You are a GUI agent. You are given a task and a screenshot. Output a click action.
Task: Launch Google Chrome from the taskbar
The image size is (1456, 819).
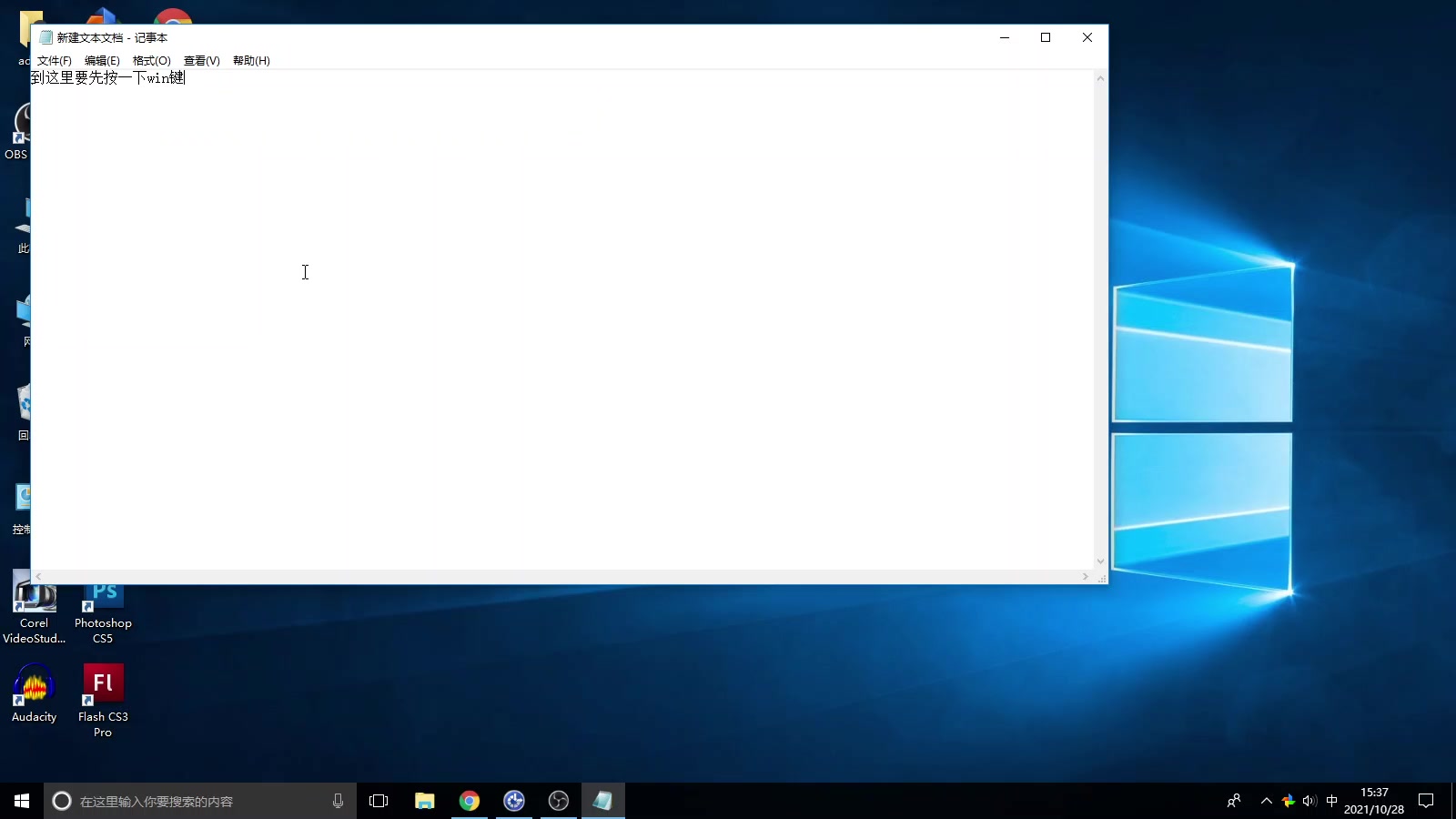pyautogui.click(x=469, y=801)
